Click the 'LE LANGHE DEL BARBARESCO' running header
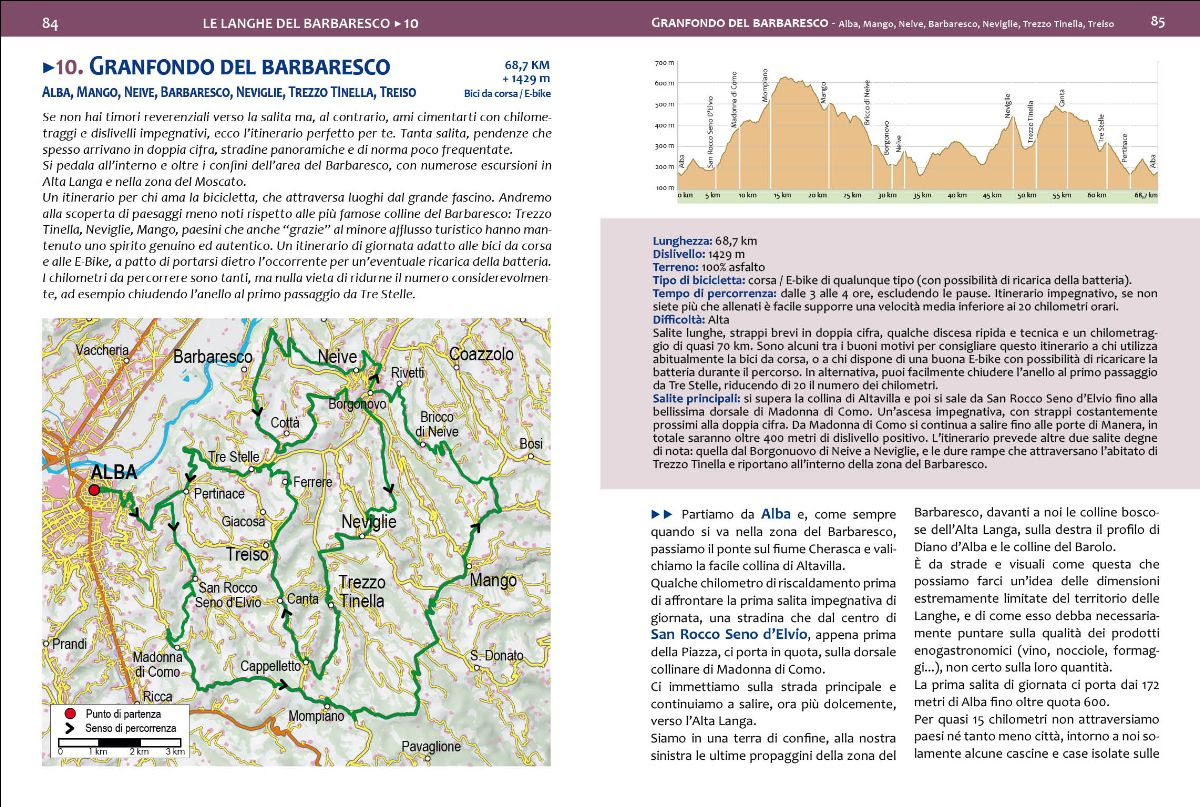The image size is (1200, 807). [x=297, y=21]
